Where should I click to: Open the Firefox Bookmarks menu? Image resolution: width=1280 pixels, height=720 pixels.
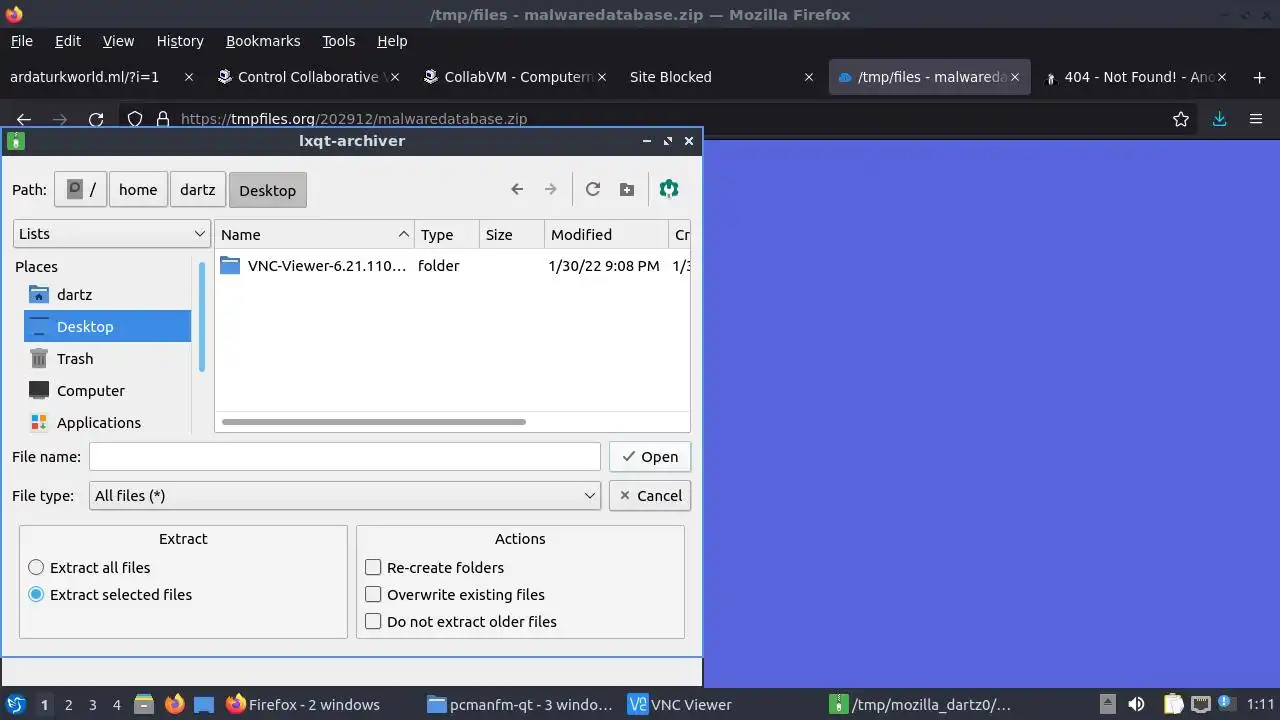pos(263,41)
